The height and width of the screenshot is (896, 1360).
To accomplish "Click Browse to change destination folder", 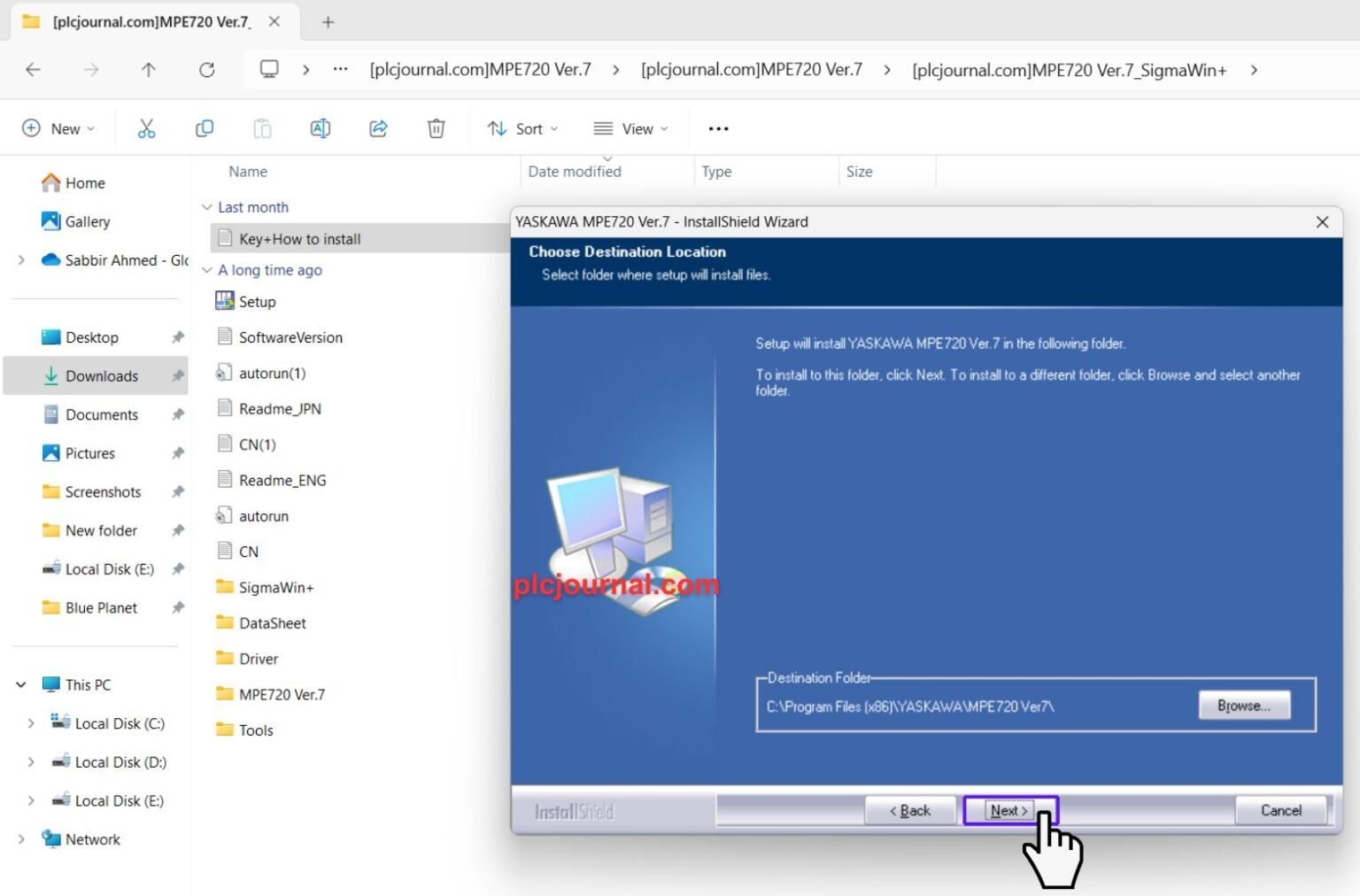I will [x=1243, y=706].
